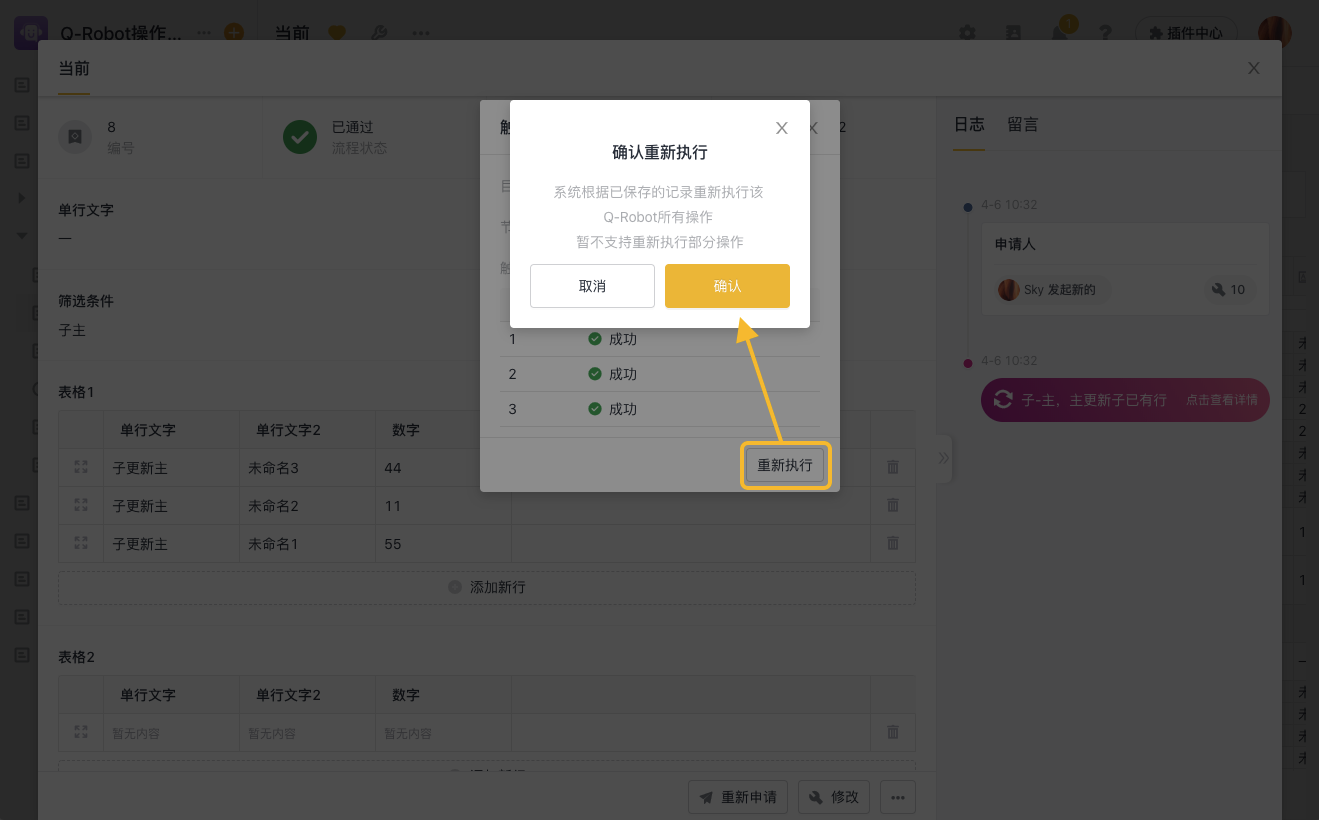This screenshot has height=820, width=1319.
Task: Open the three-dot menu after Q-Robot操作 title
Action: point(204,32)
